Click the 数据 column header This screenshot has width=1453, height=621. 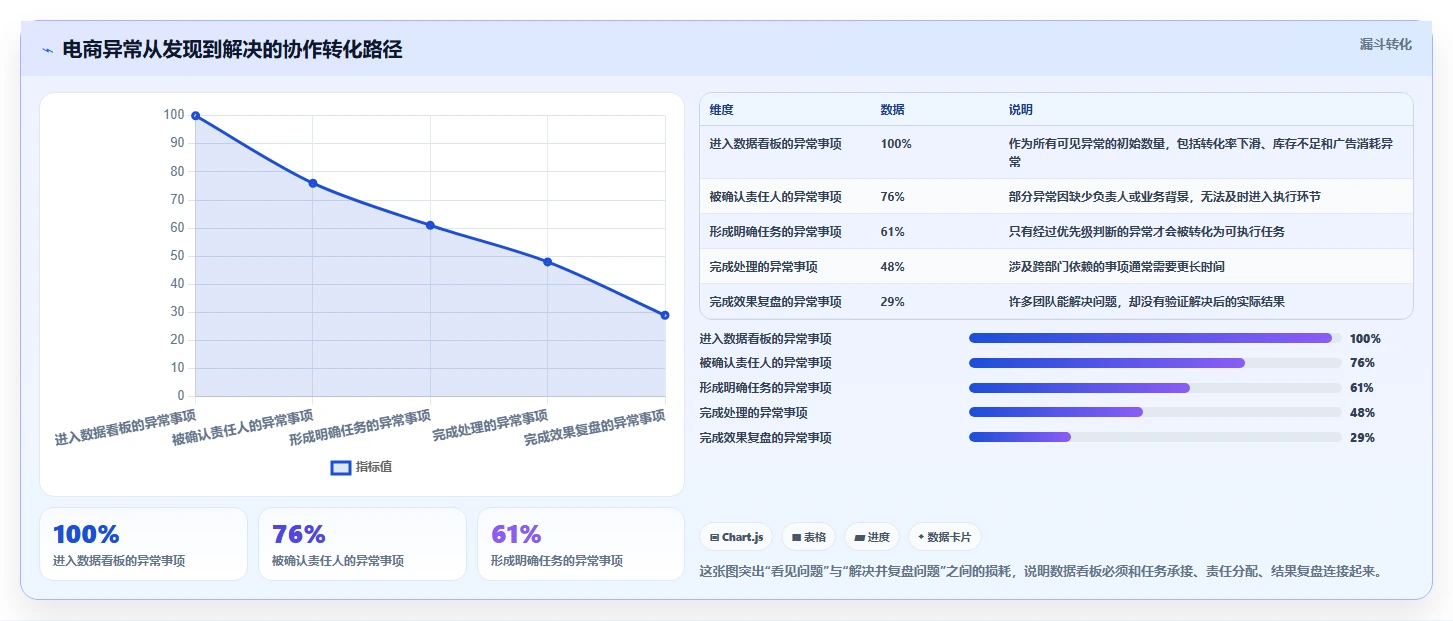point(892,109)
